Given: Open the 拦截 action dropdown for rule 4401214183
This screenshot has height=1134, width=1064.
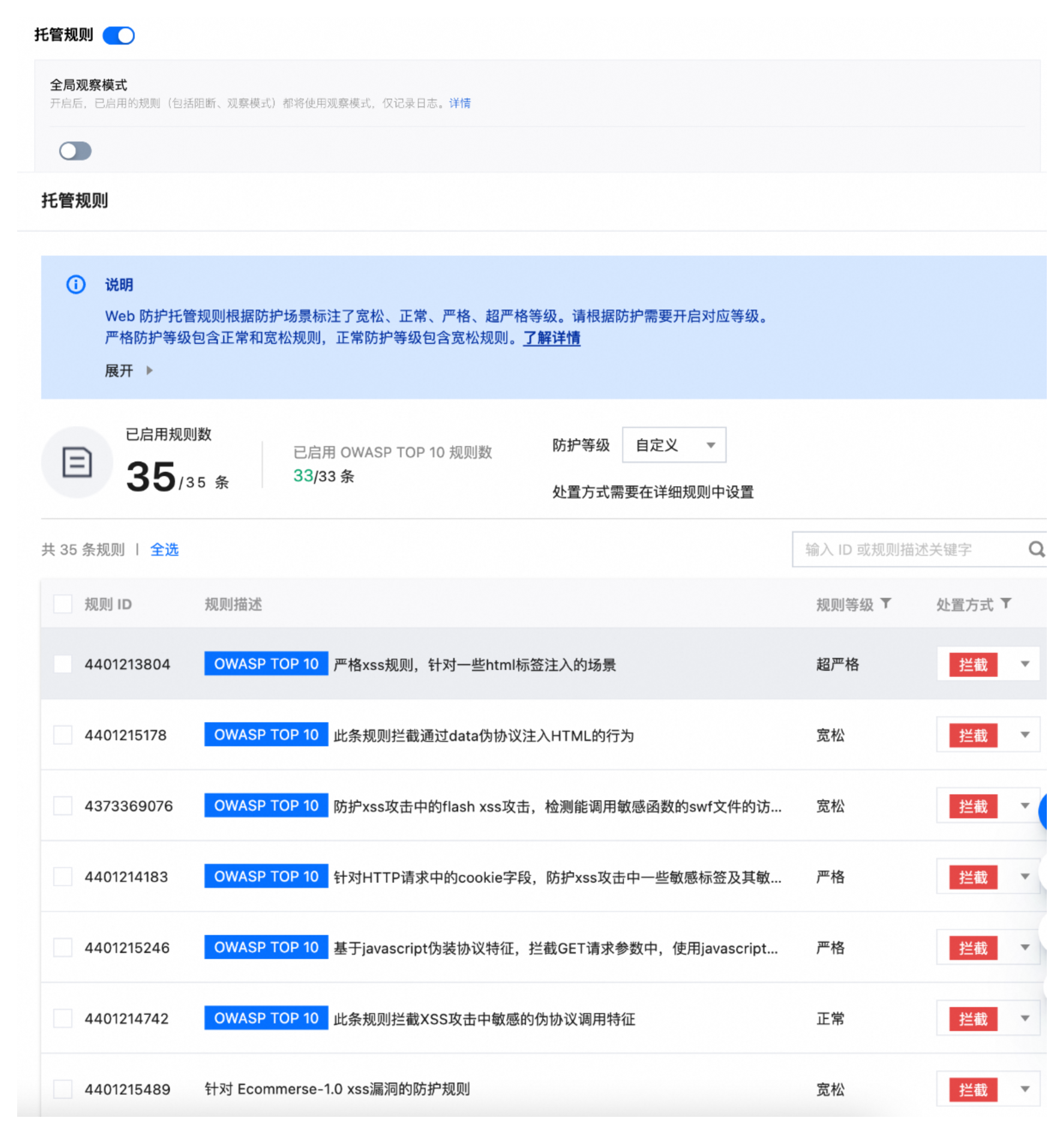Looking at the screenshot, I should point(988,877).
